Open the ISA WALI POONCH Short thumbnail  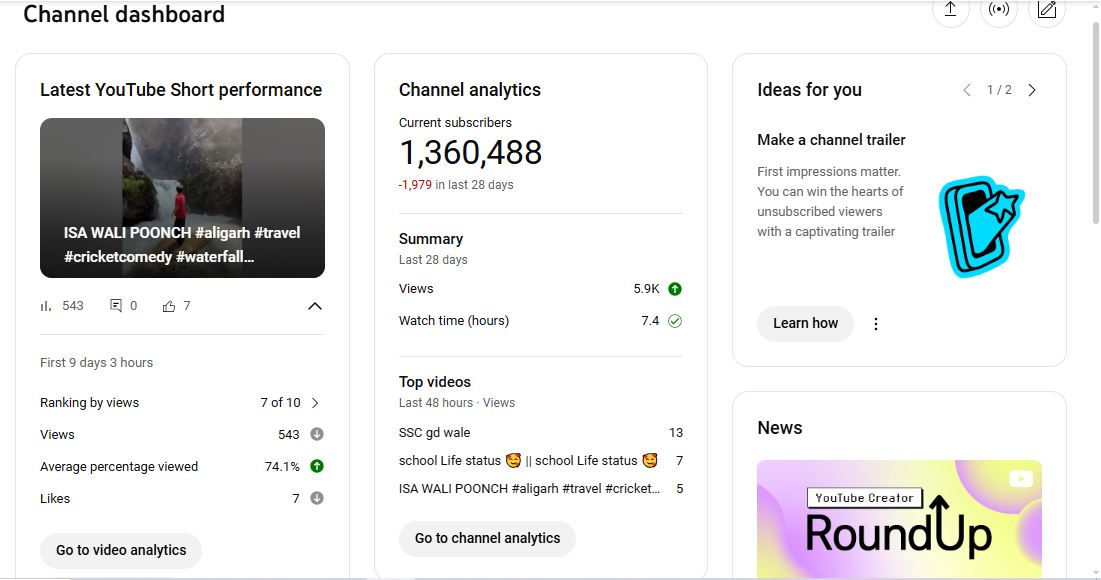pos(182,198)
